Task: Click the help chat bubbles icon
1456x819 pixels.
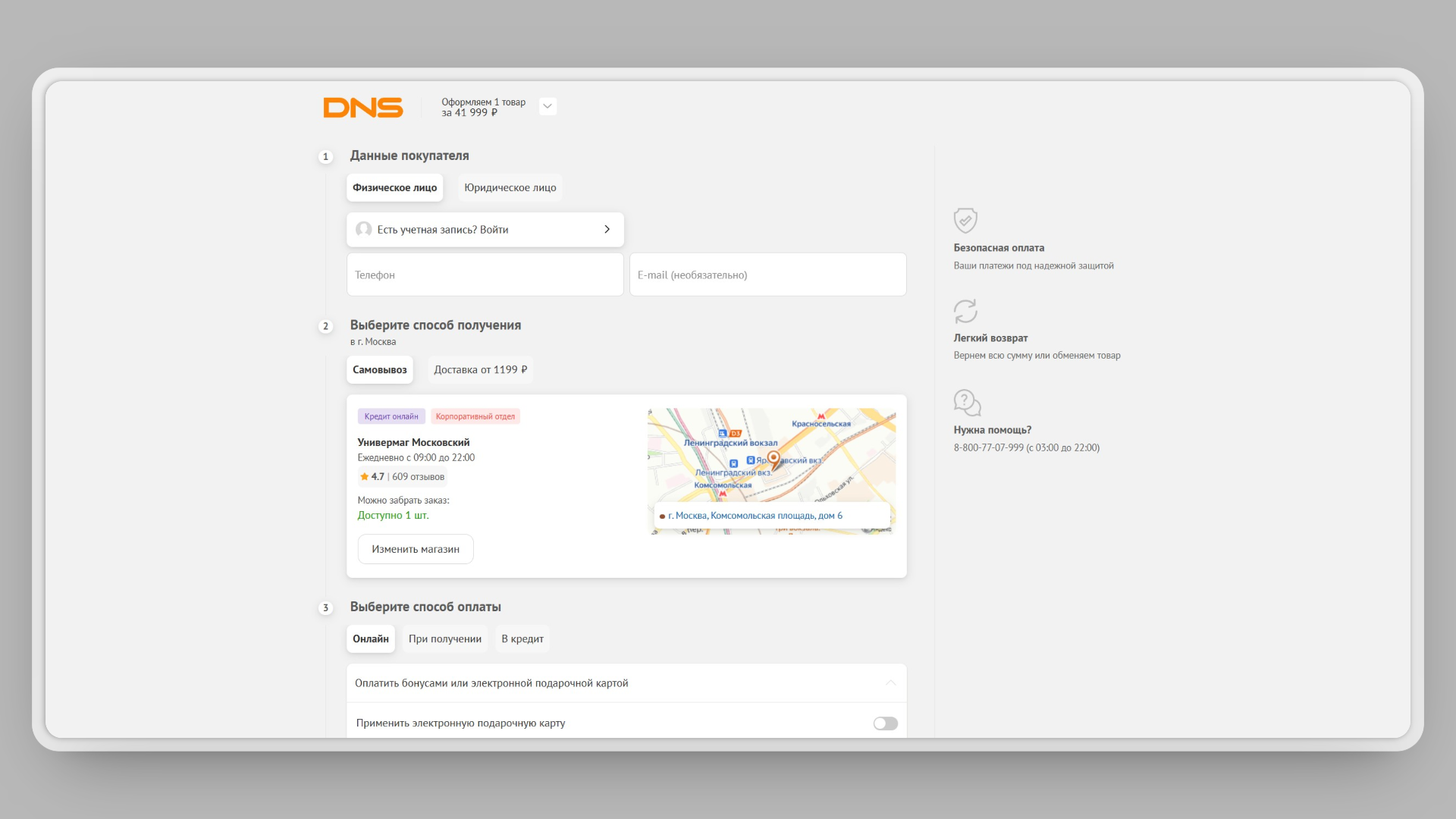Action: [966, 403]
